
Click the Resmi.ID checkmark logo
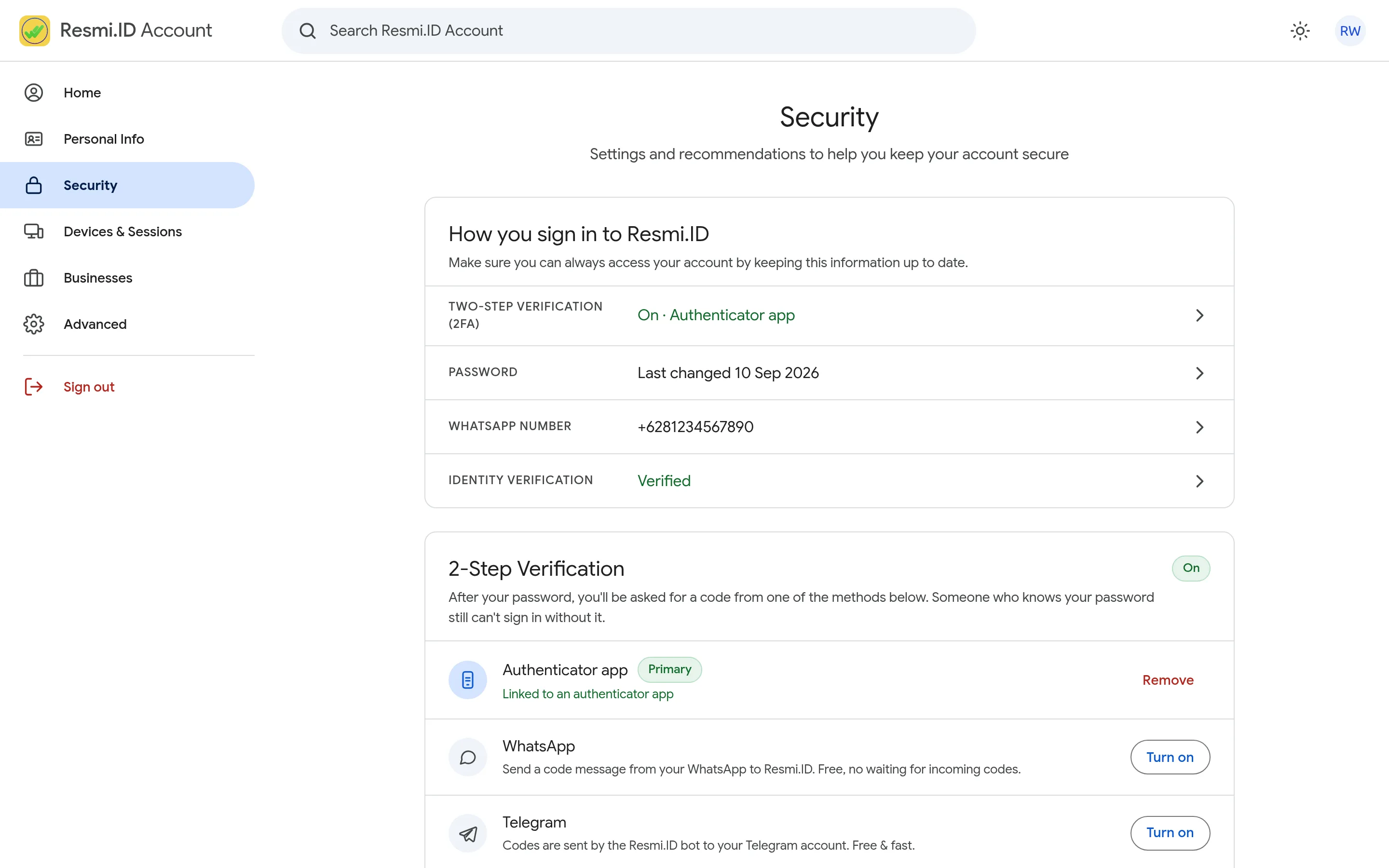34,30
